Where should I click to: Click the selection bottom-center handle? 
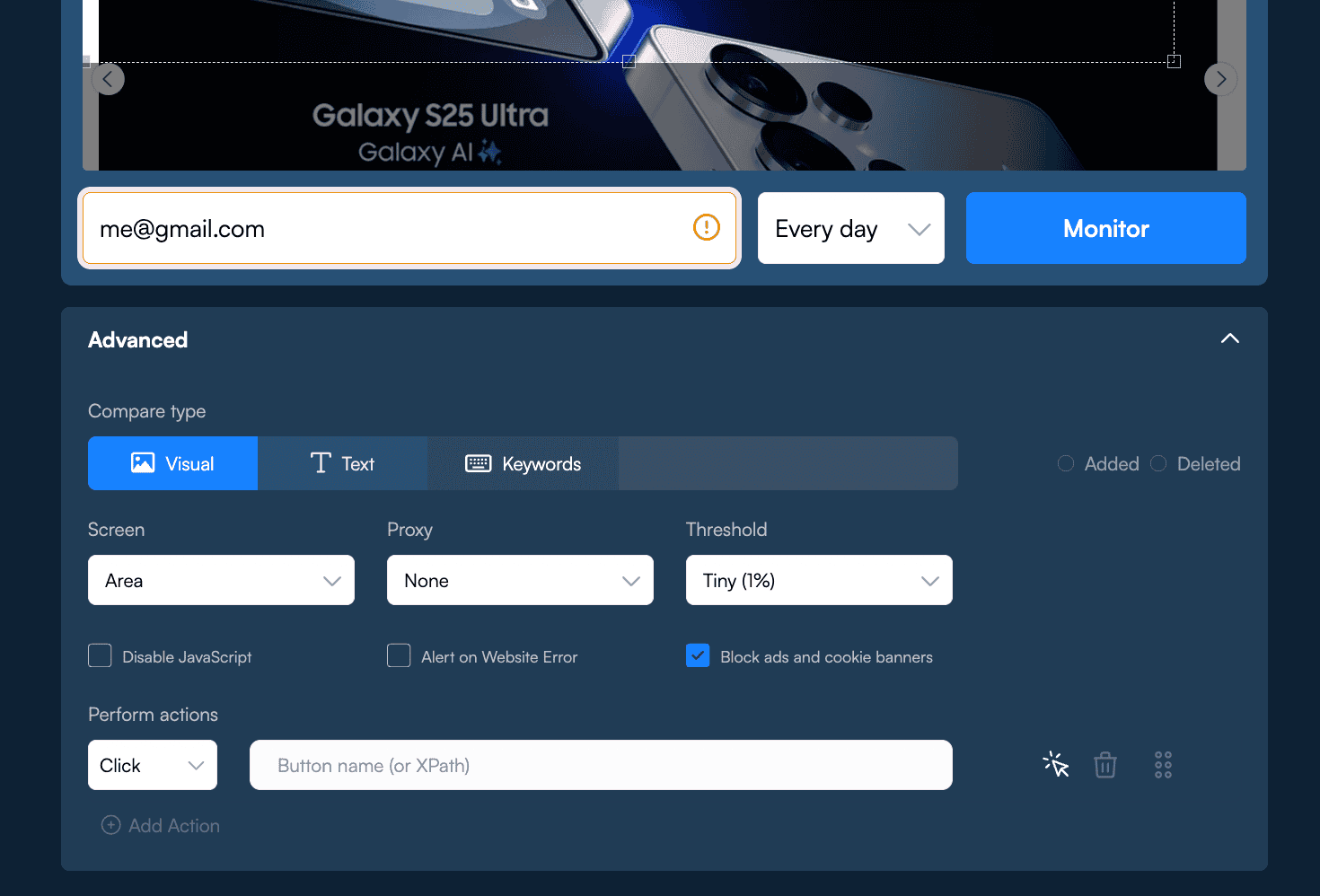click(629, 61)
